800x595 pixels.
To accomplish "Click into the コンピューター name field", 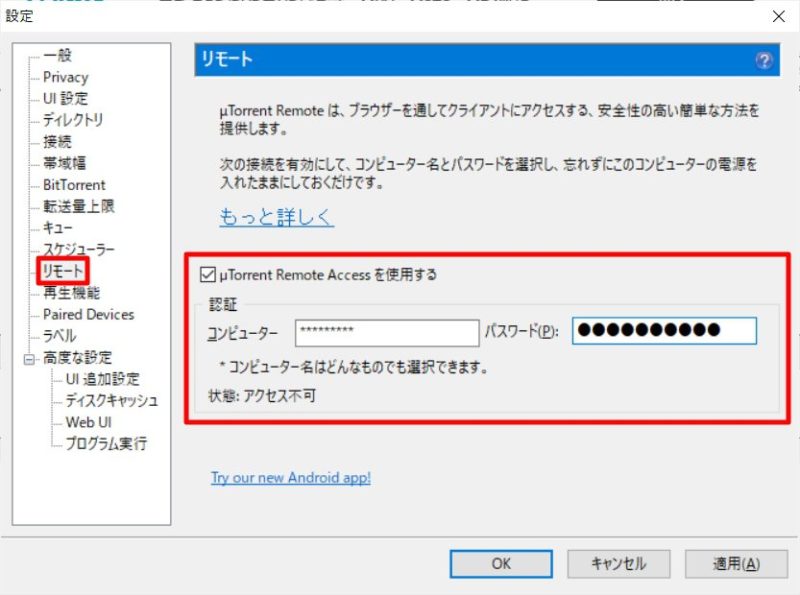I will pos(387,333).
